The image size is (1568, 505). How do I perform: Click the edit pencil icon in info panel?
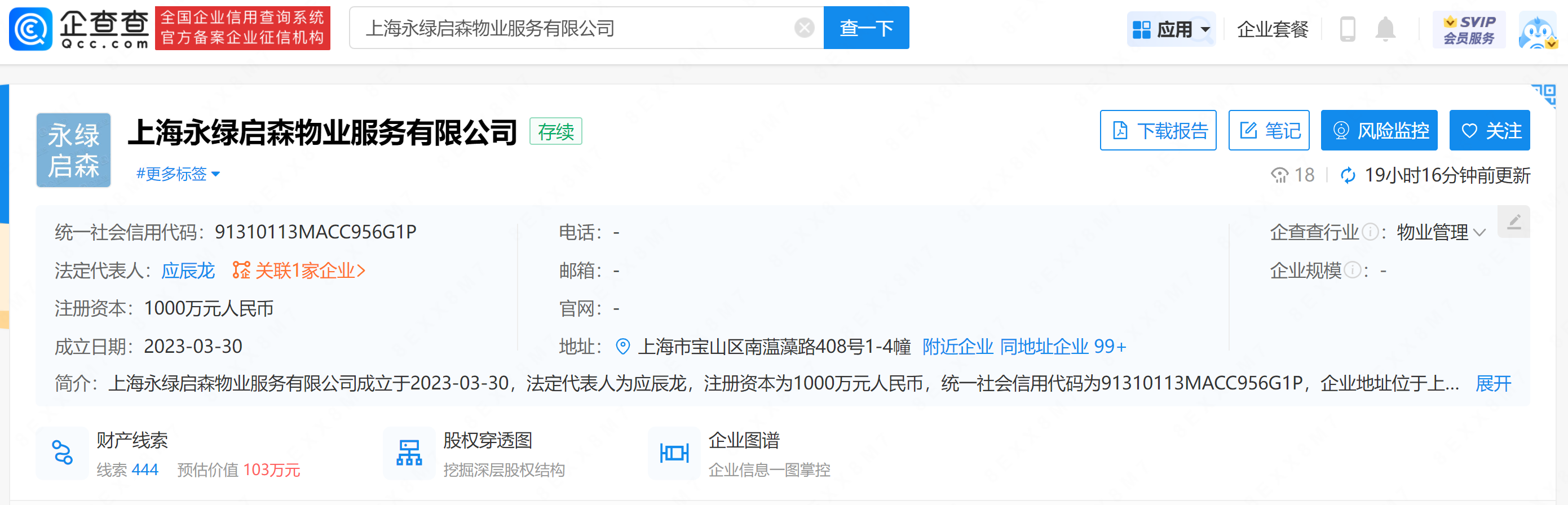click(1514, 222)
